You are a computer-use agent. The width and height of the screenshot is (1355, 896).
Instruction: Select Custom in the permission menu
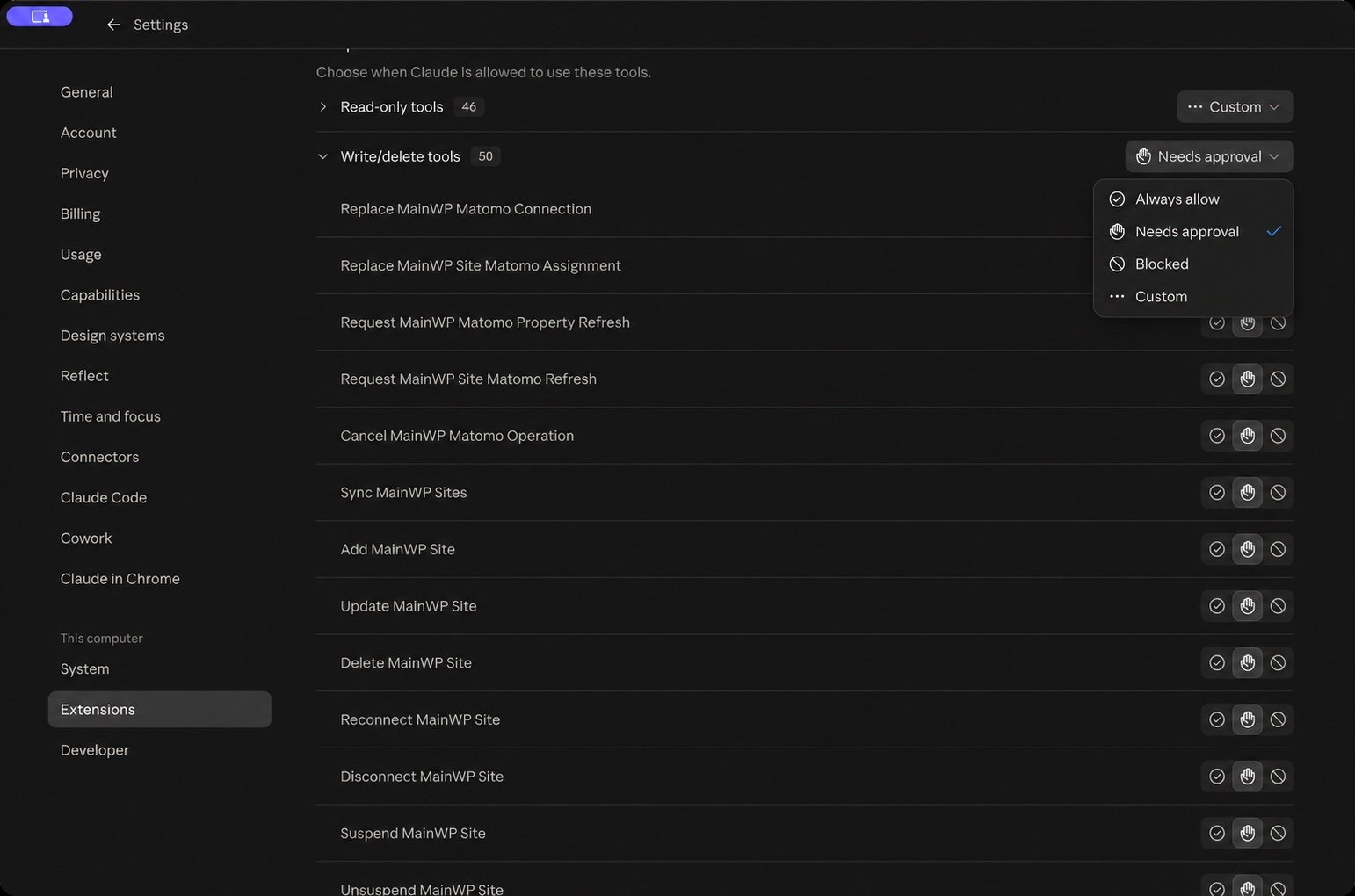coord(1193,297)
